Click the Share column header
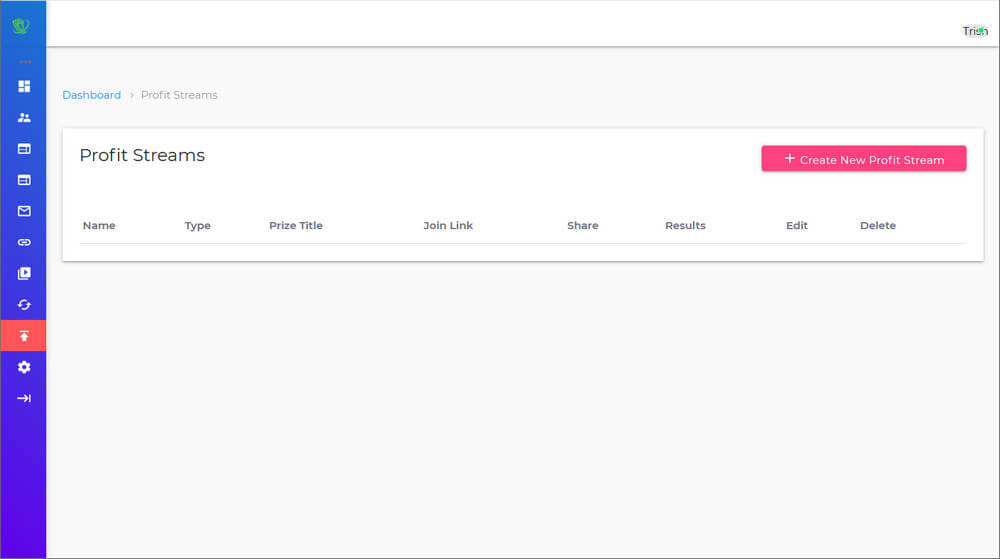Viewport: 1000px width, 559px height. (583, 226)
